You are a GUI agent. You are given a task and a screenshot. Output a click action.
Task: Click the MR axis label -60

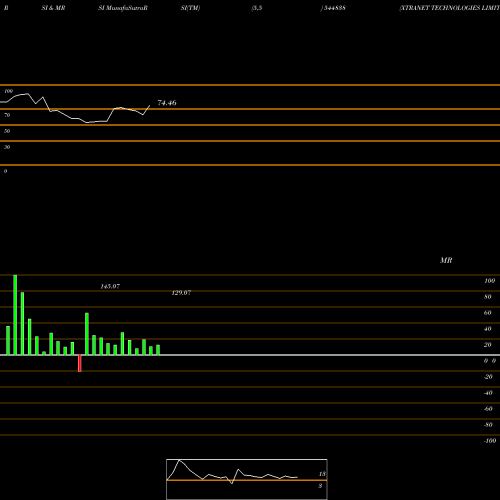point(488,409)
